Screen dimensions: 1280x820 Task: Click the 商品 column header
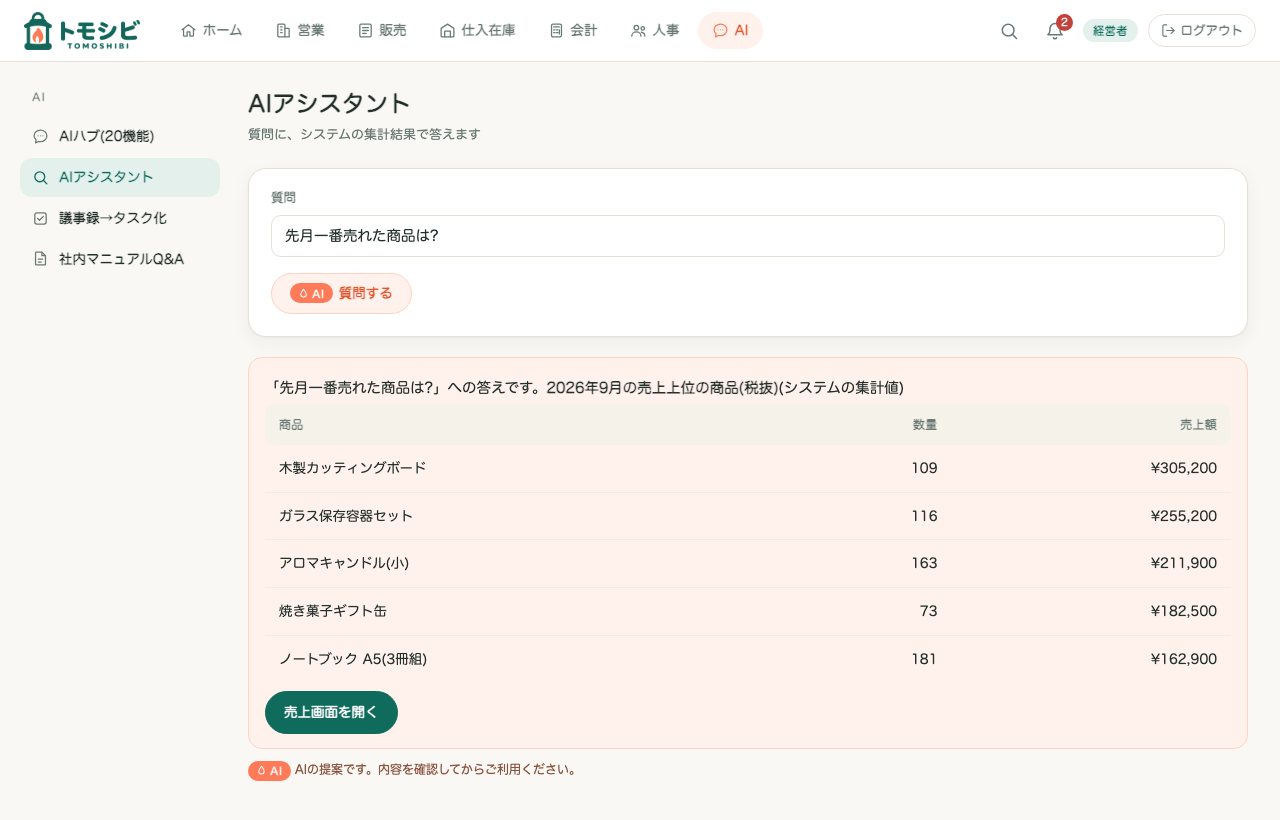291,425
